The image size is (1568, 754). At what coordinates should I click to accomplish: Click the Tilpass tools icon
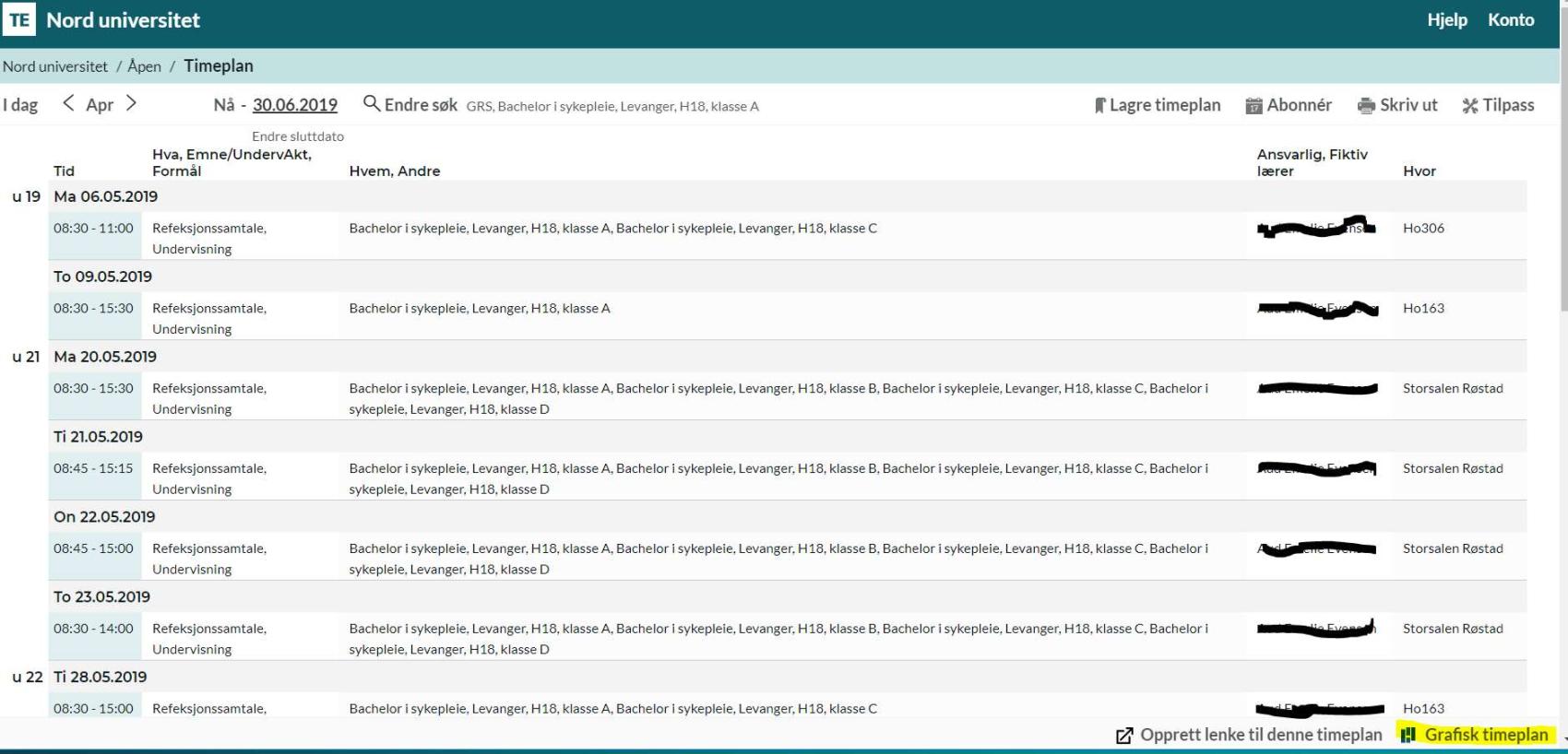click(x=1469, y=106)
